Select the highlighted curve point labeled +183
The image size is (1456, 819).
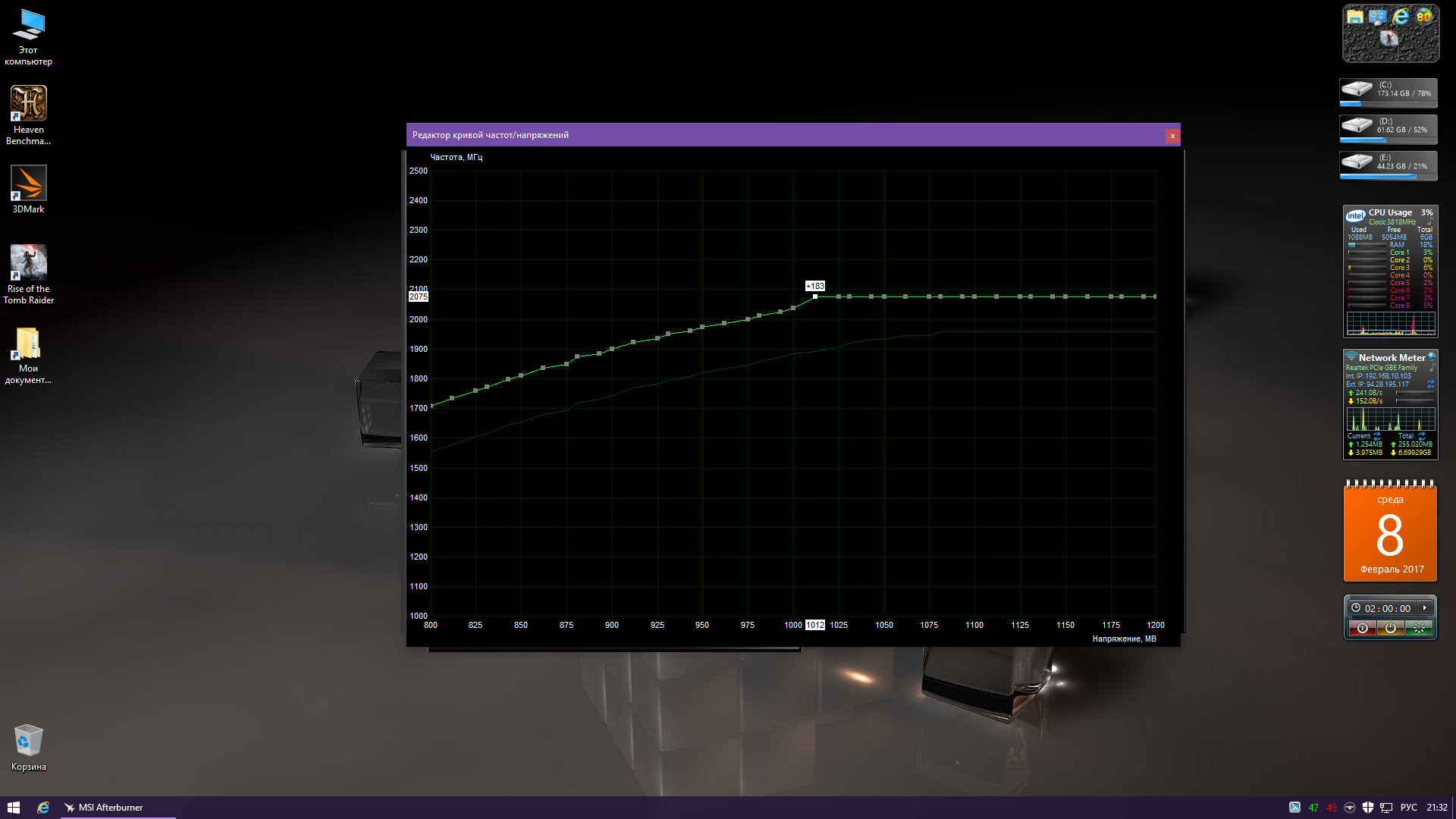click(x=815, y=297)
